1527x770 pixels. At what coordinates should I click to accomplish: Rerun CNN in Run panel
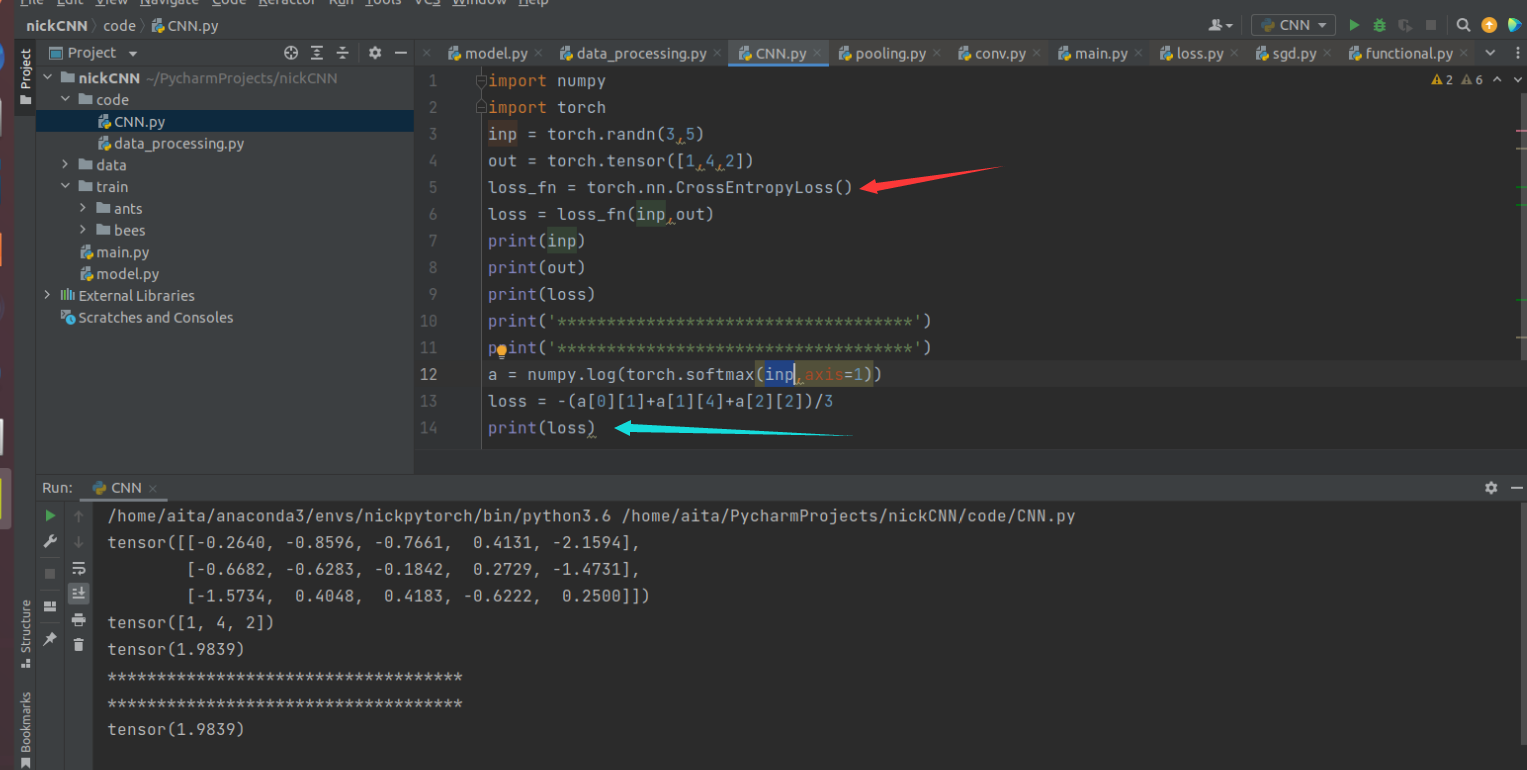pyautogui.click(x=50, y=516)
